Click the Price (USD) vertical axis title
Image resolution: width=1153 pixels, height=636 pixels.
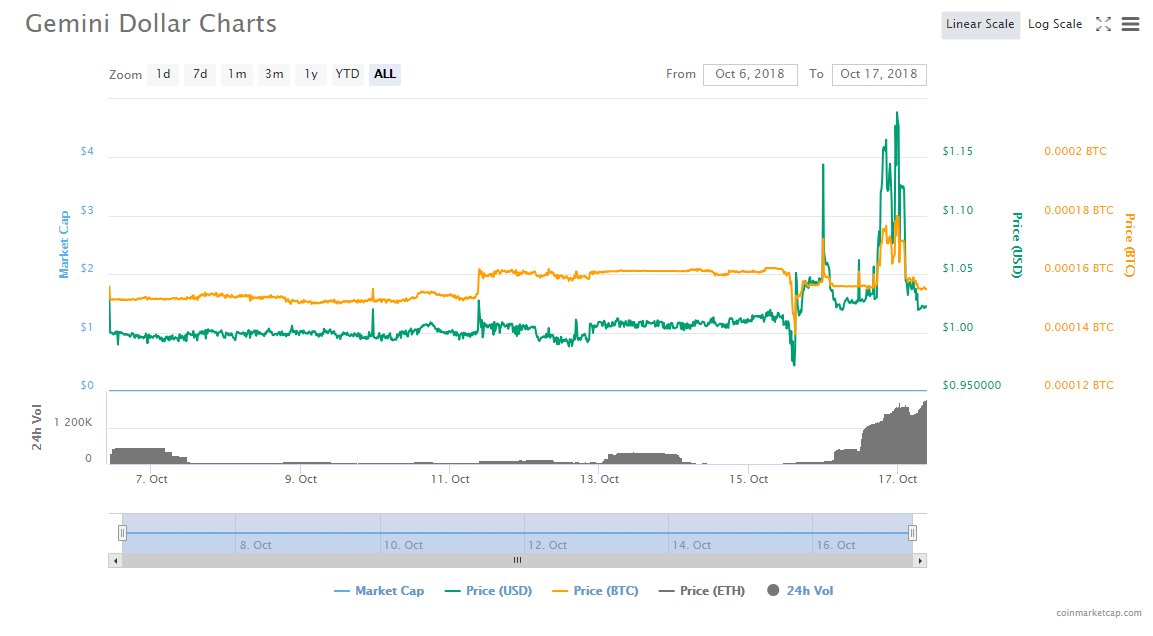click(x=1017, y=245)
